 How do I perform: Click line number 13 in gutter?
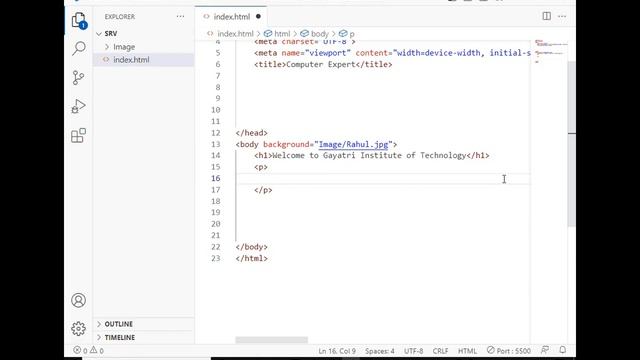point(216,144)
